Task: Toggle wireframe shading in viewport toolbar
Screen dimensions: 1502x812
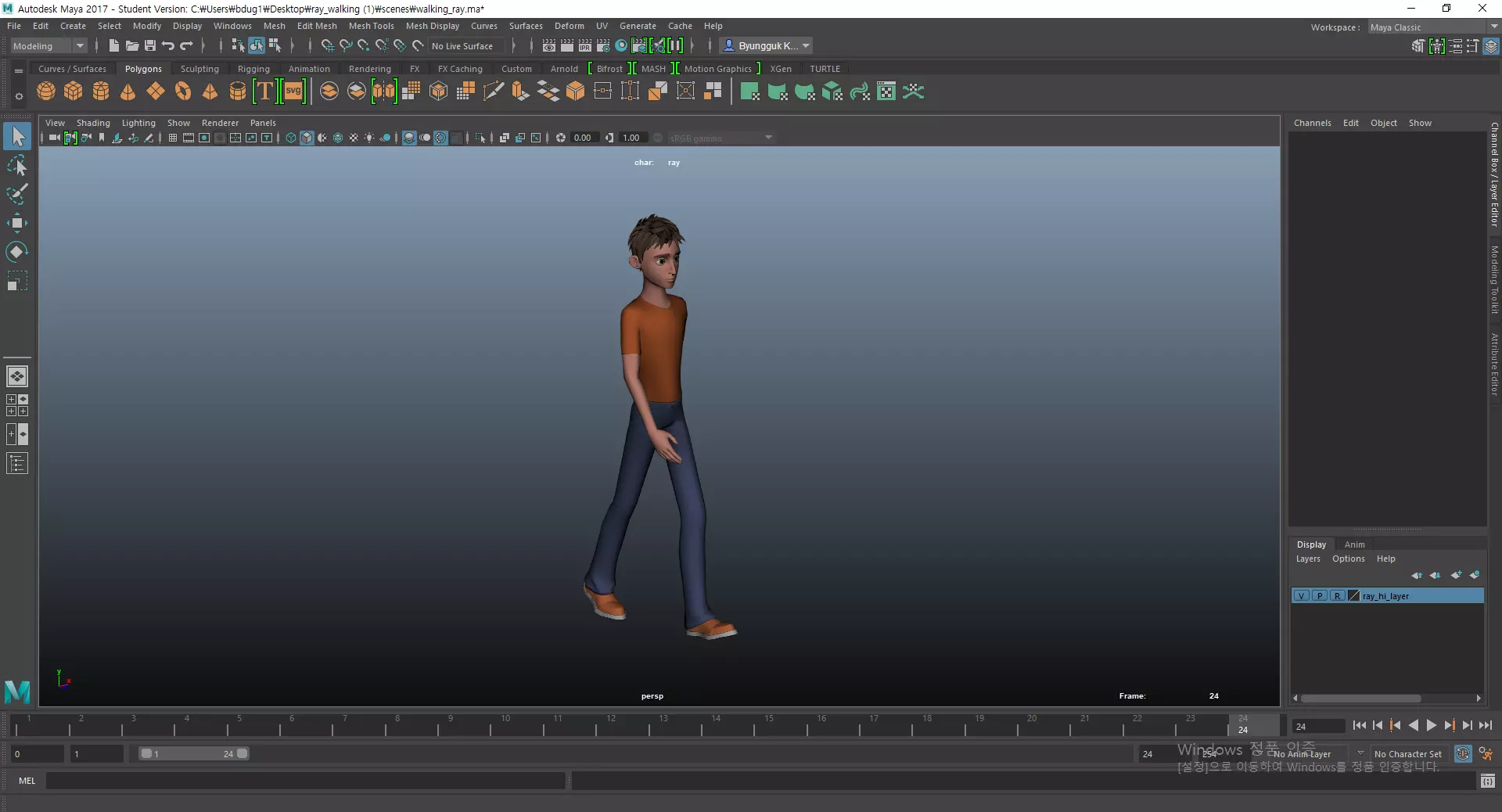Action: pos(291,138)
